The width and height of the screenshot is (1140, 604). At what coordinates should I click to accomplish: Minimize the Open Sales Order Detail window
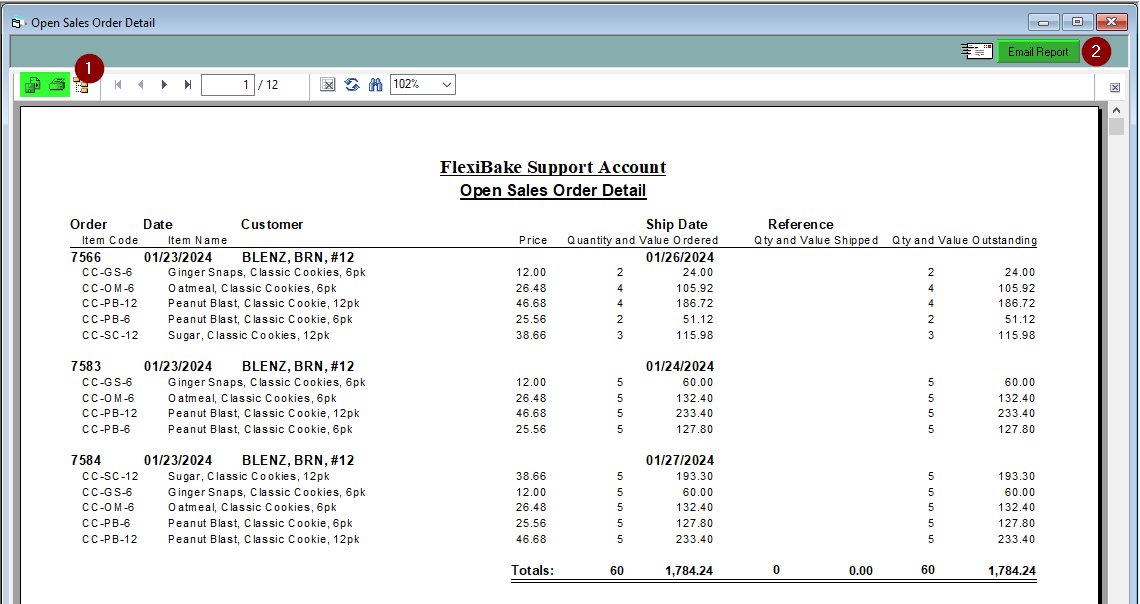coord(1043,23)
